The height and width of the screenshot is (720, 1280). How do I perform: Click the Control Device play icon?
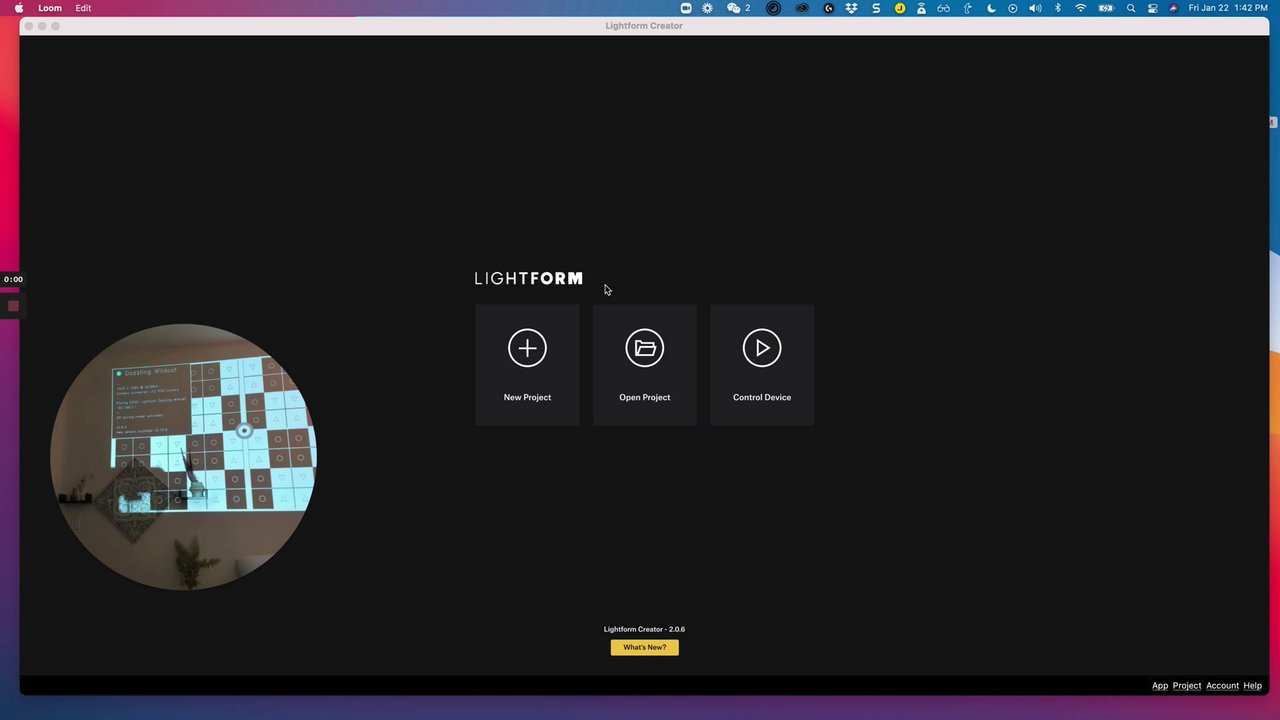[x=762, y=348]
